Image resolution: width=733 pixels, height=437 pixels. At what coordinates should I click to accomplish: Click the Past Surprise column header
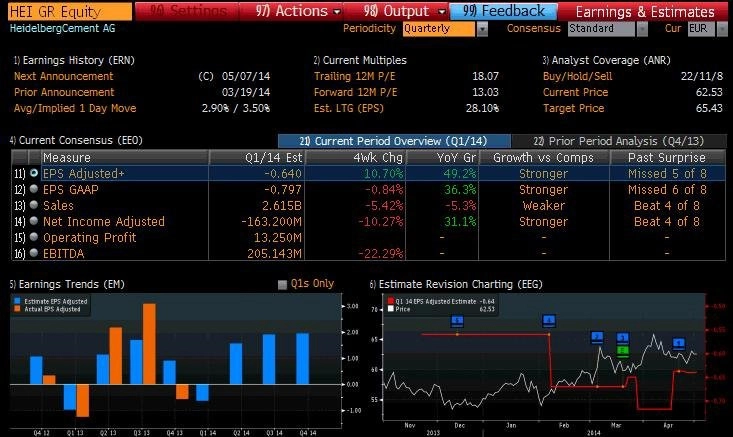pos(668,158)
